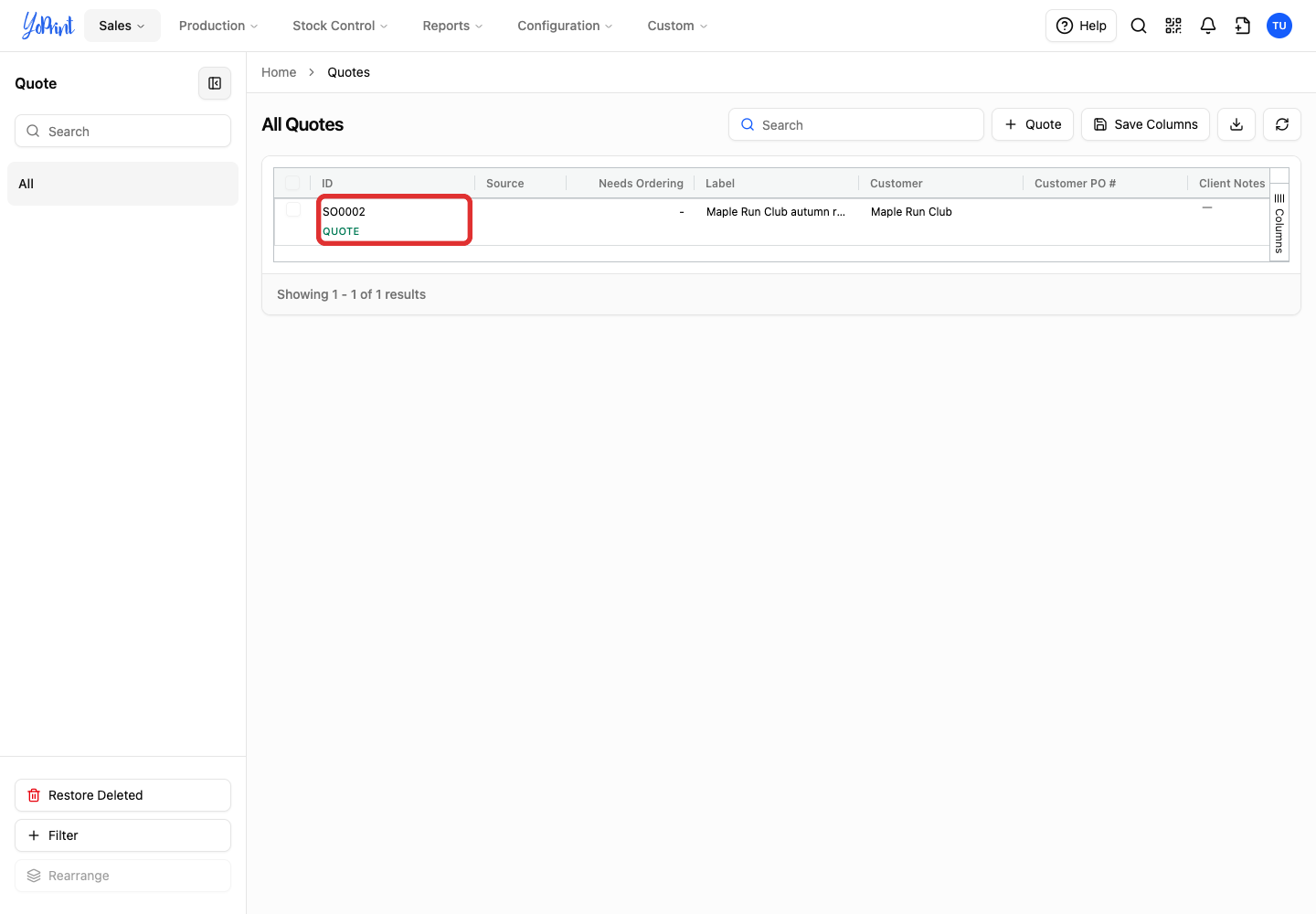Viewport: 1316px width, 914px height.
Task: Toggle the select-all checkbox in table header
Action: tap(292, 183)
